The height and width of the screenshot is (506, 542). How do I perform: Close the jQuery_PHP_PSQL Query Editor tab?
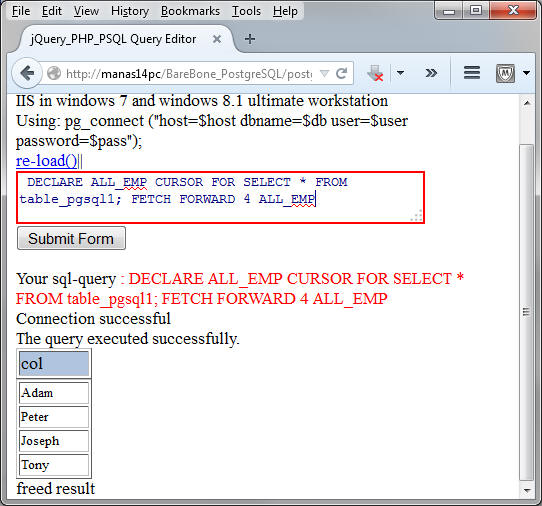point(217,39)
